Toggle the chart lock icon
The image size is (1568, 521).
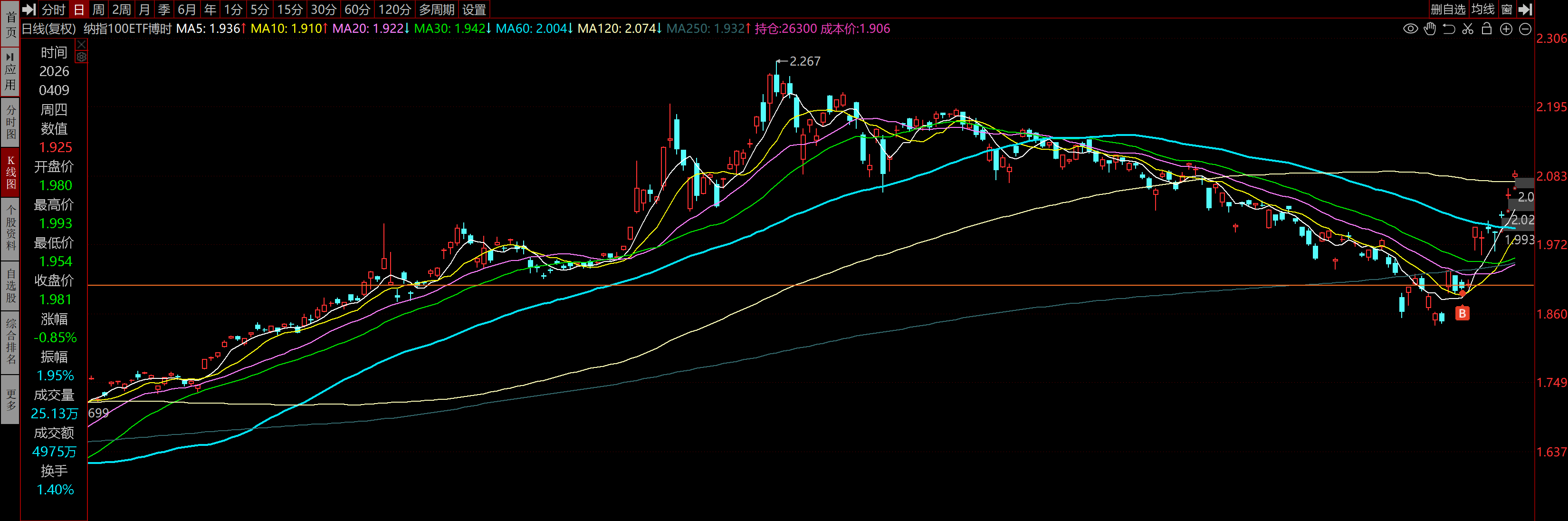coord(1486,29)
